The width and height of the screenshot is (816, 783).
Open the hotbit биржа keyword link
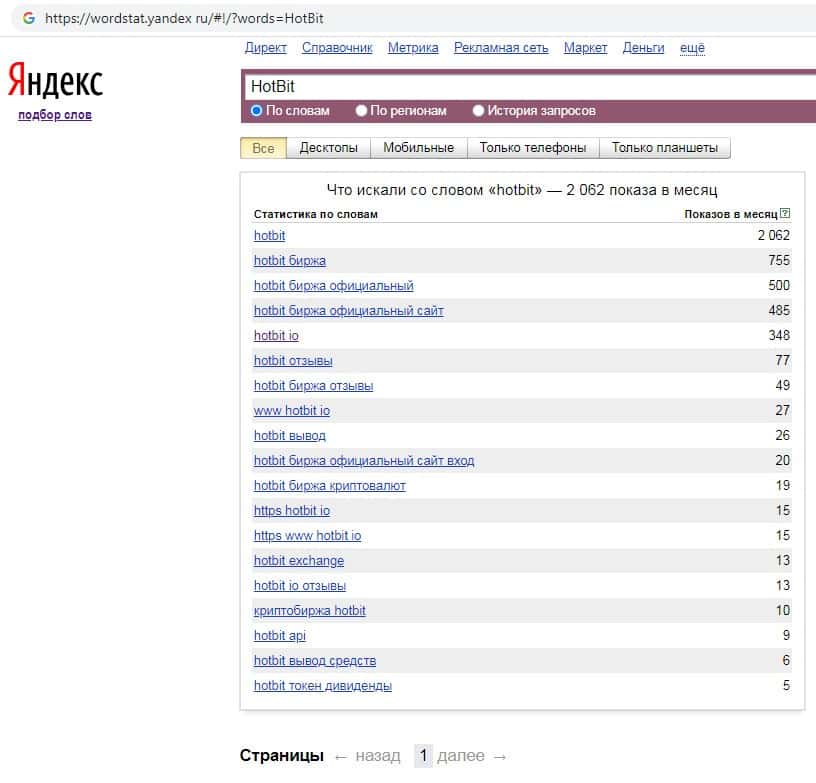coord(289,261)
